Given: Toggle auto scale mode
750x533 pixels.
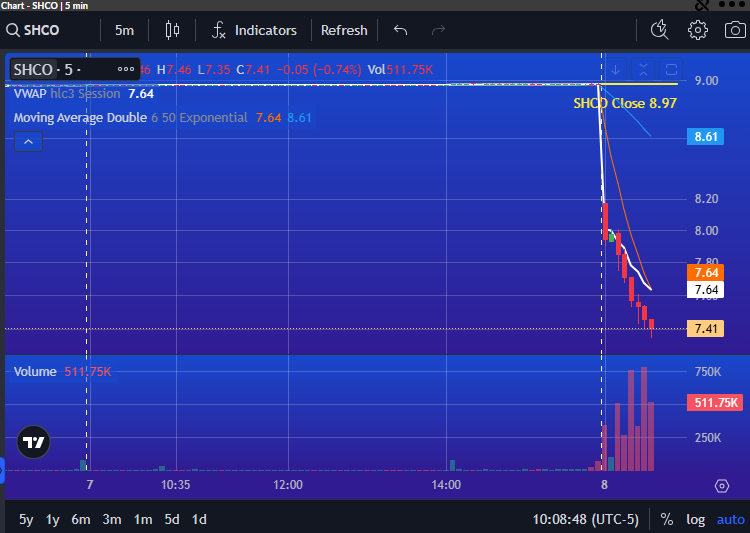Looking at the screenshot, I should pyautogui.click(x=730, y=520).
